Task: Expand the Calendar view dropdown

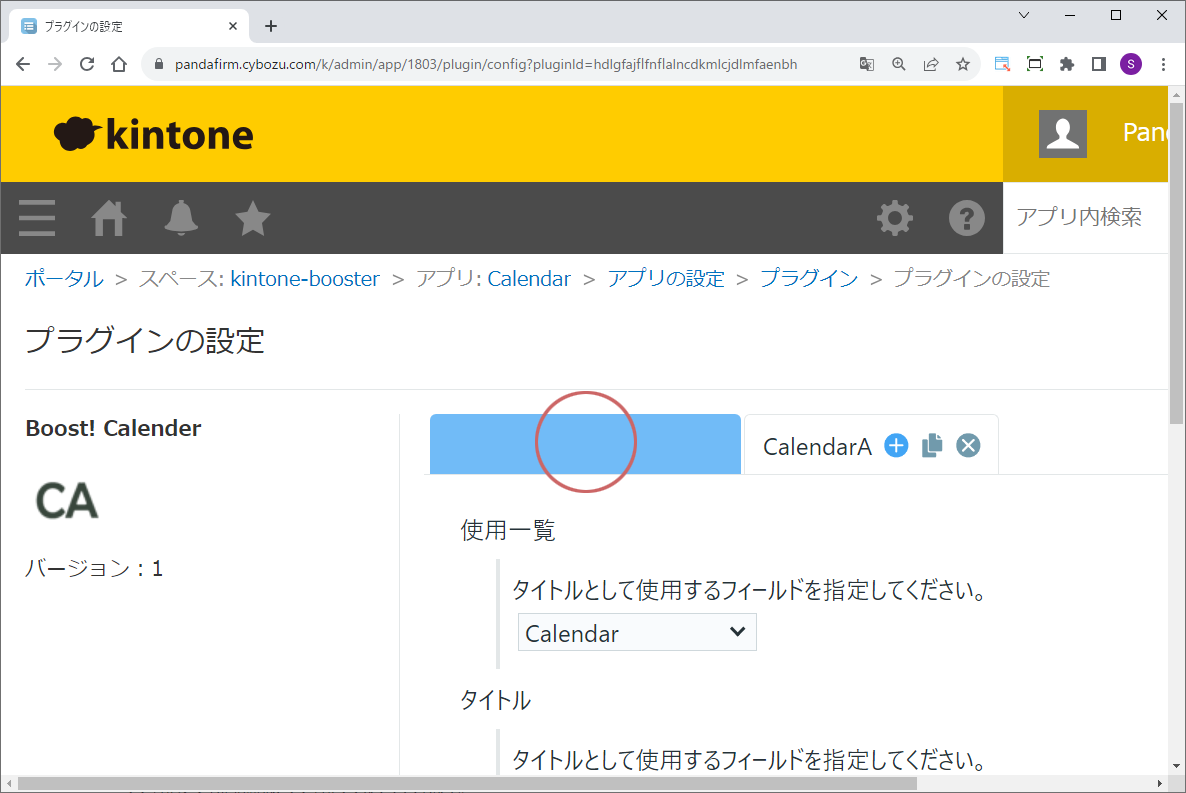Action: (x=636, y=633)
